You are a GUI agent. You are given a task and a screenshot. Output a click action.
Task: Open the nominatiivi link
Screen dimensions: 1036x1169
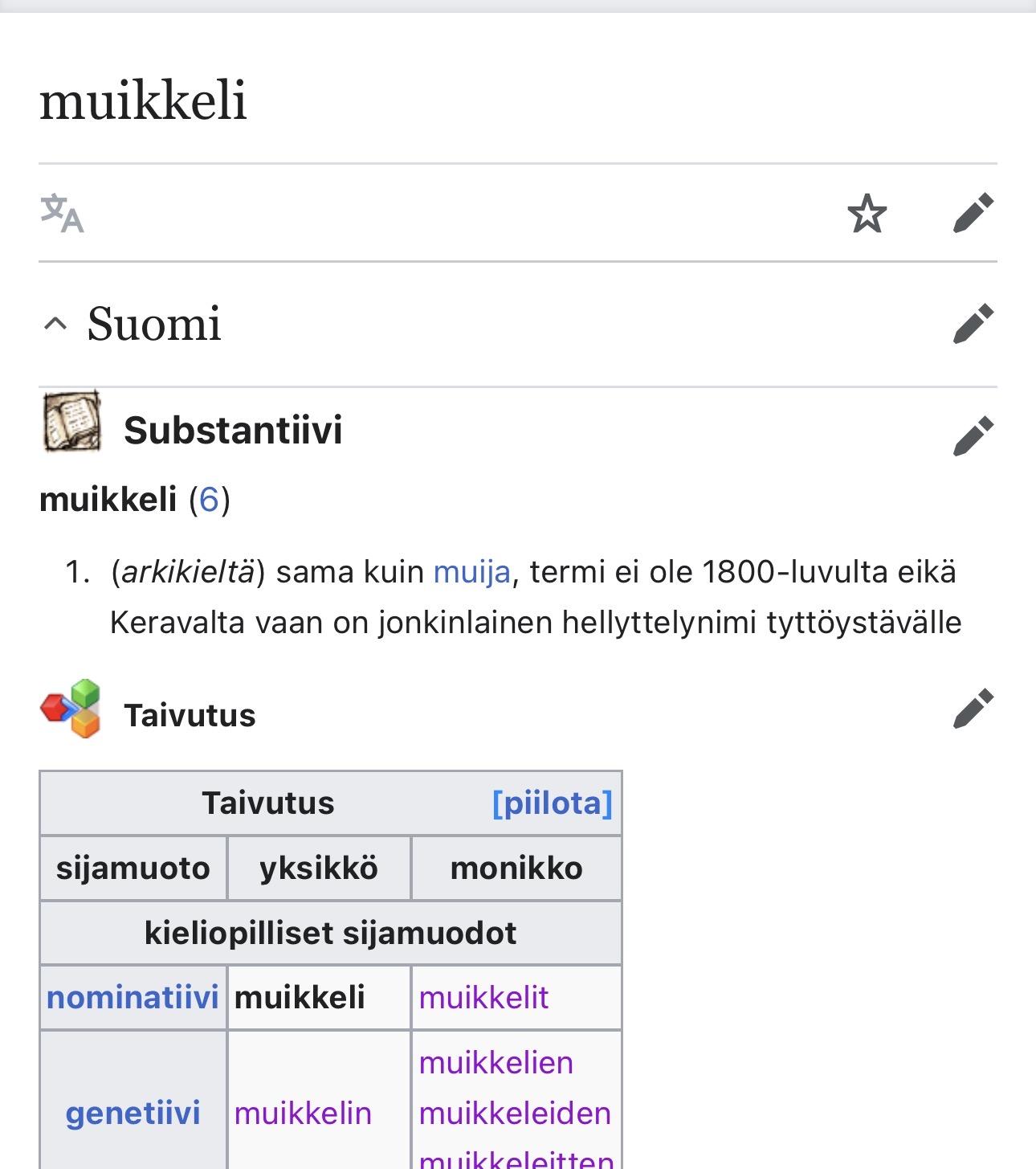coord(133,997)
